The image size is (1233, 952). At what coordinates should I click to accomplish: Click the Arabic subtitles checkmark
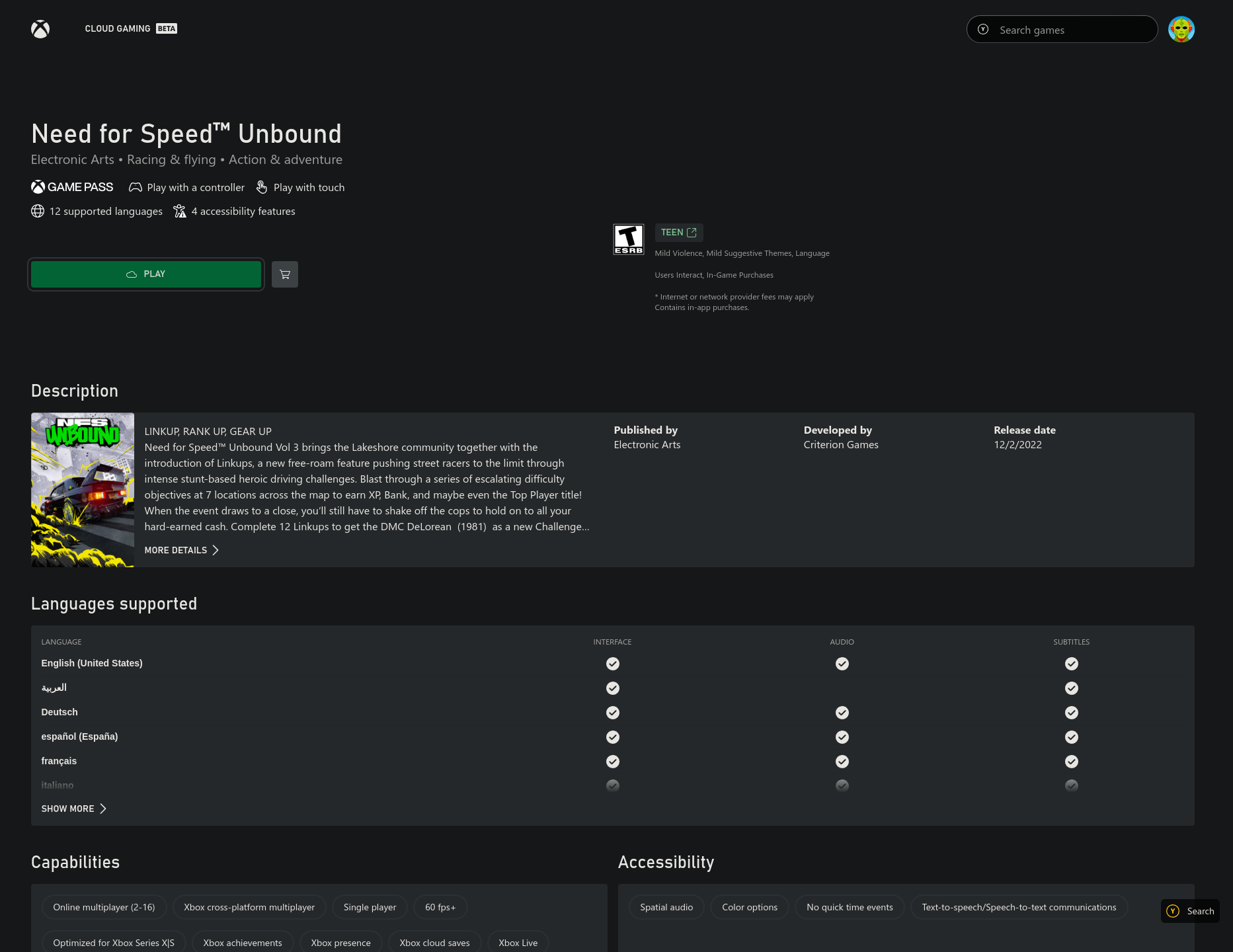(x=1072, y=688)
